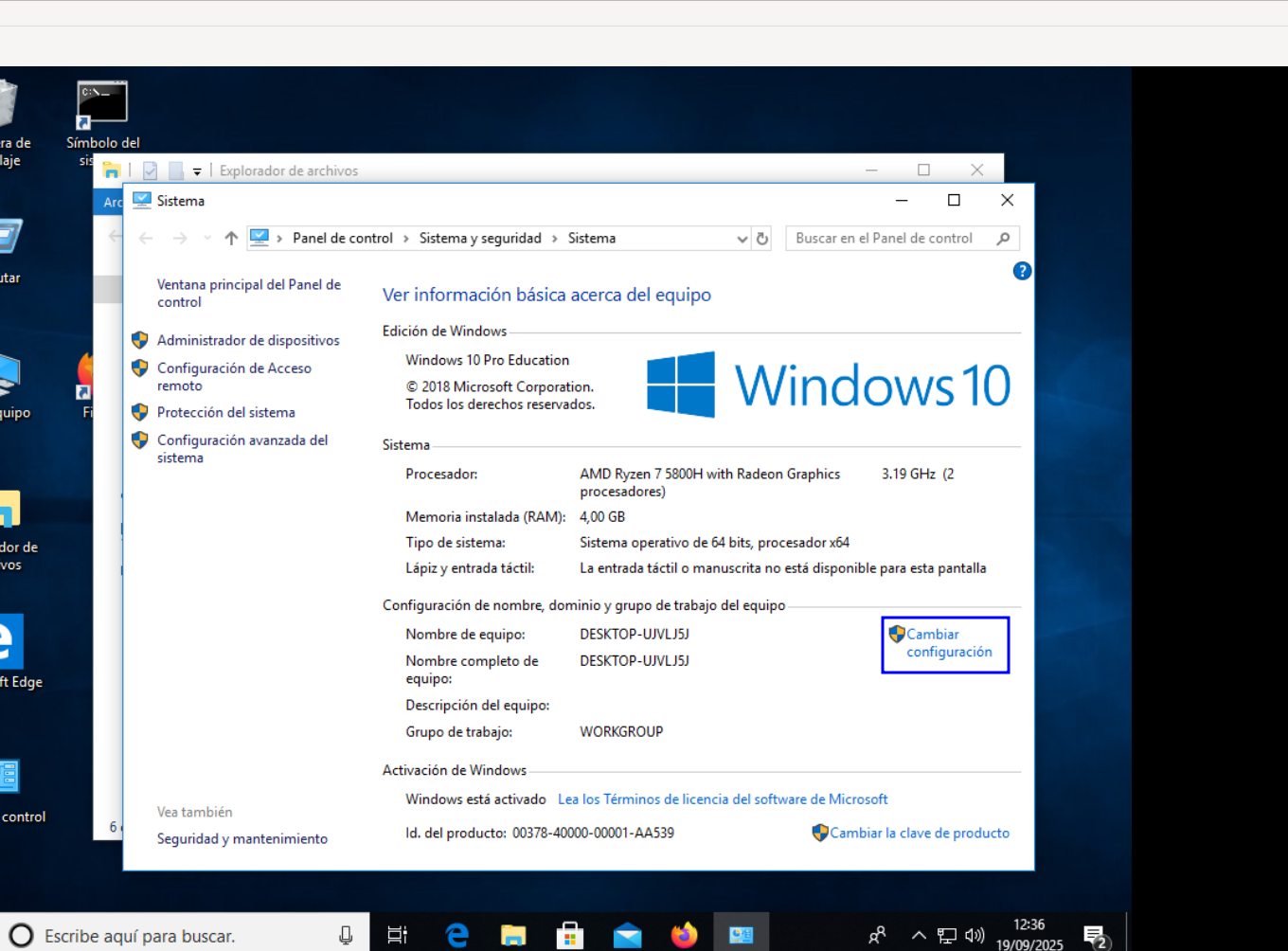Image resolution: width=1288 pixels, height=951 pixels.
Task: Open File Explorer from the taskbar
Action: [x=513, y=935]
